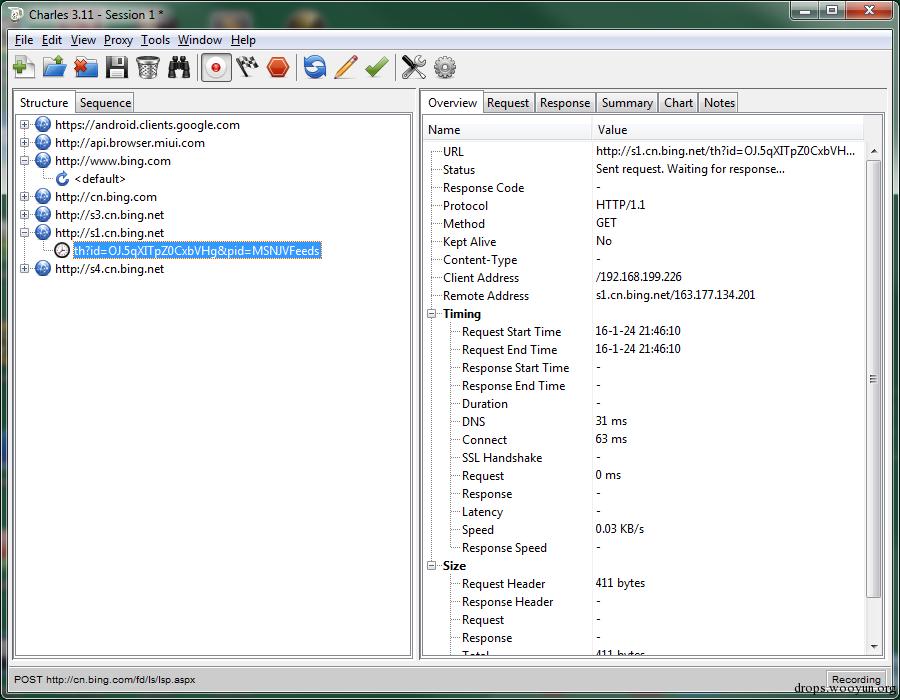900x700 pixels.
Task: Open Tools via the wrench icon
Action: (413, 67)
